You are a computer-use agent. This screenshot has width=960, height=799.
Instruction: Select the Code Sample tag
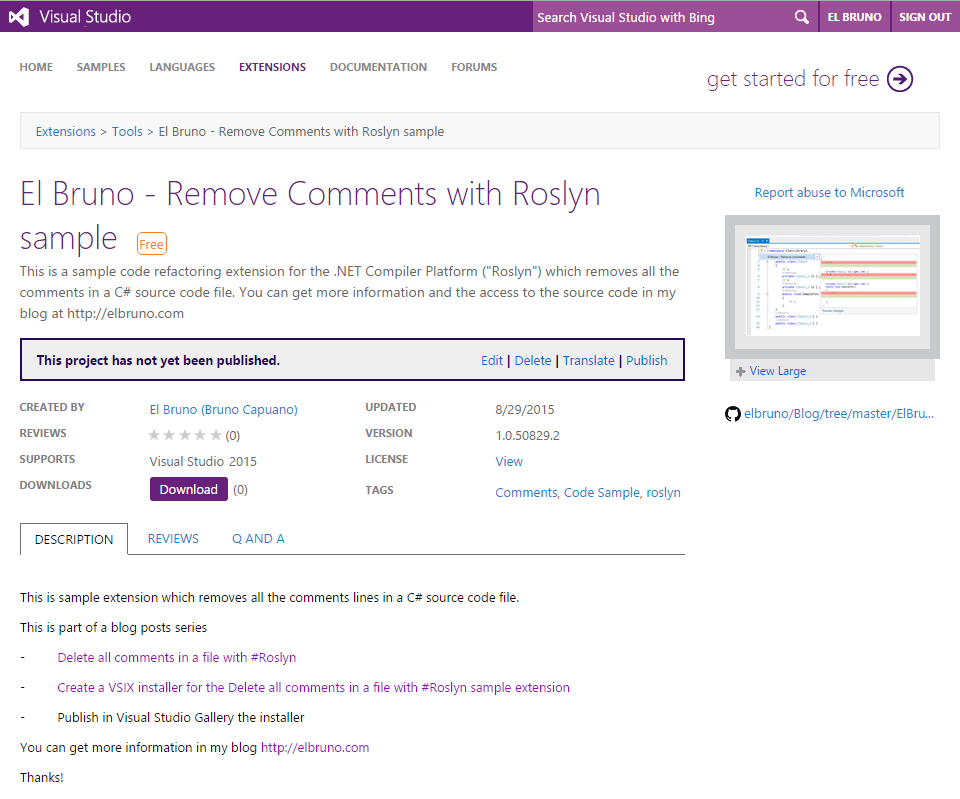coord(601,492)
